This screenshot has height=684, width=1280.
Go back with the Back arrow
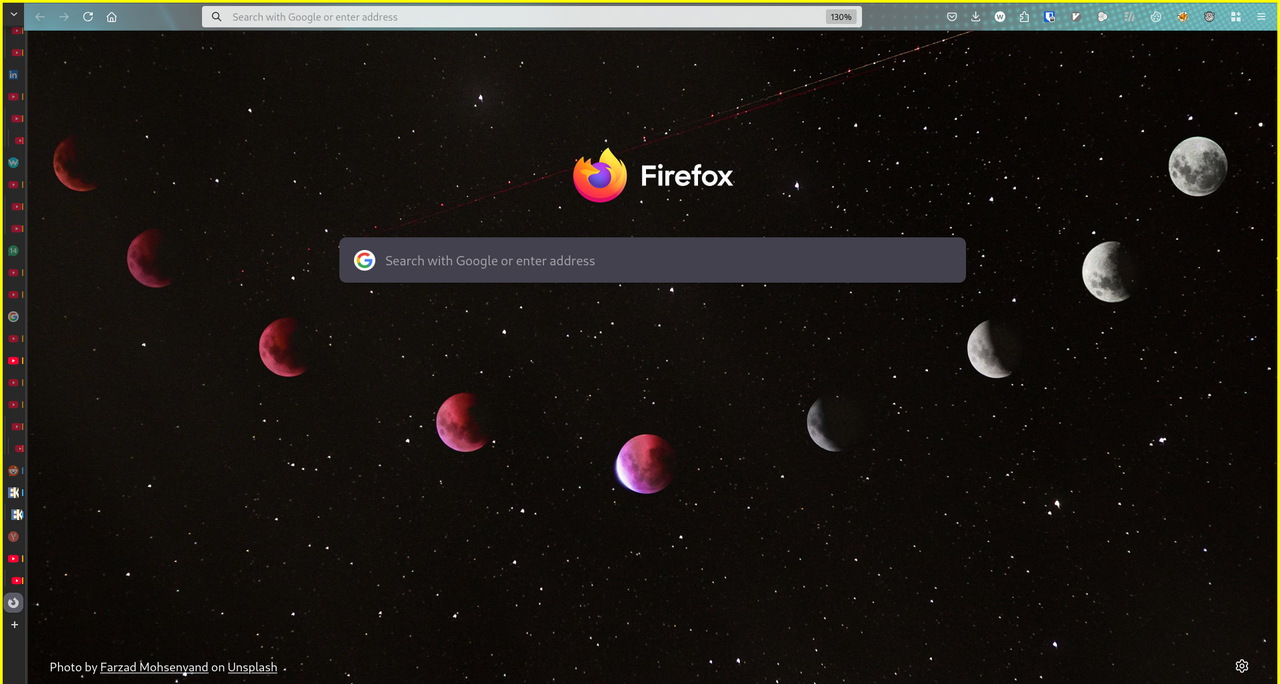(40, 17)
